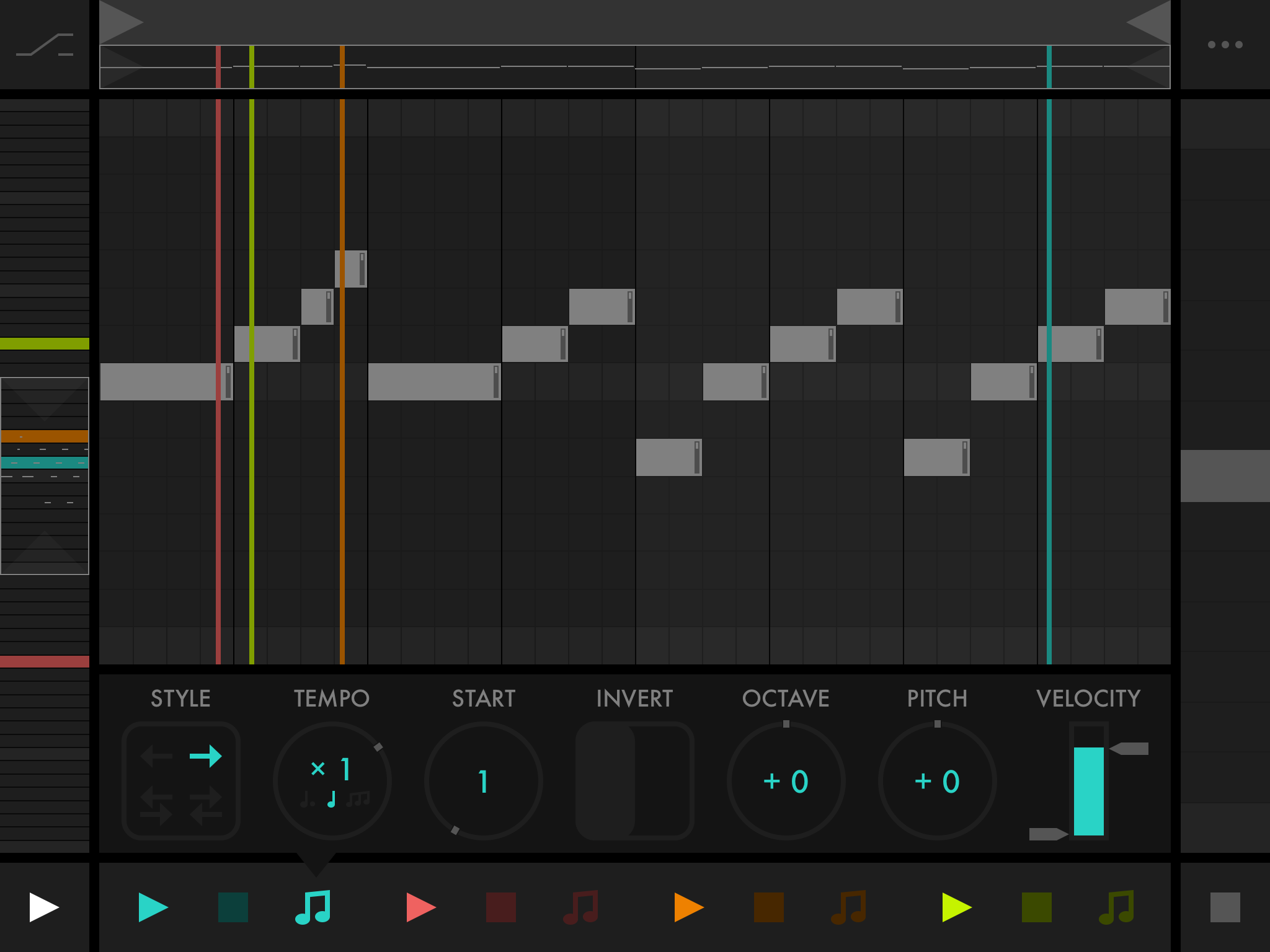Click the OCTAVE +0 dial
The image size is (1270, 952).
pyautogui.click(x=786, y=781)
